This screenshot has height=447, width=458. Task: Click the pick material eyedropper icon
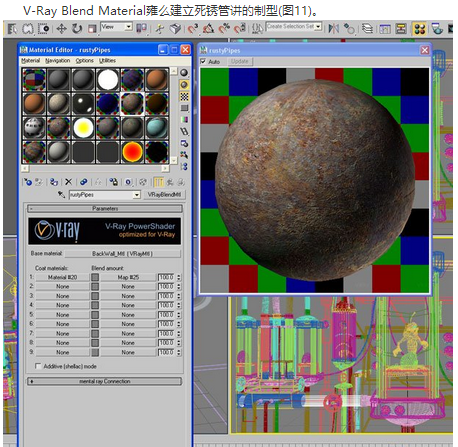pyautogui.click(x=61, y=194)
